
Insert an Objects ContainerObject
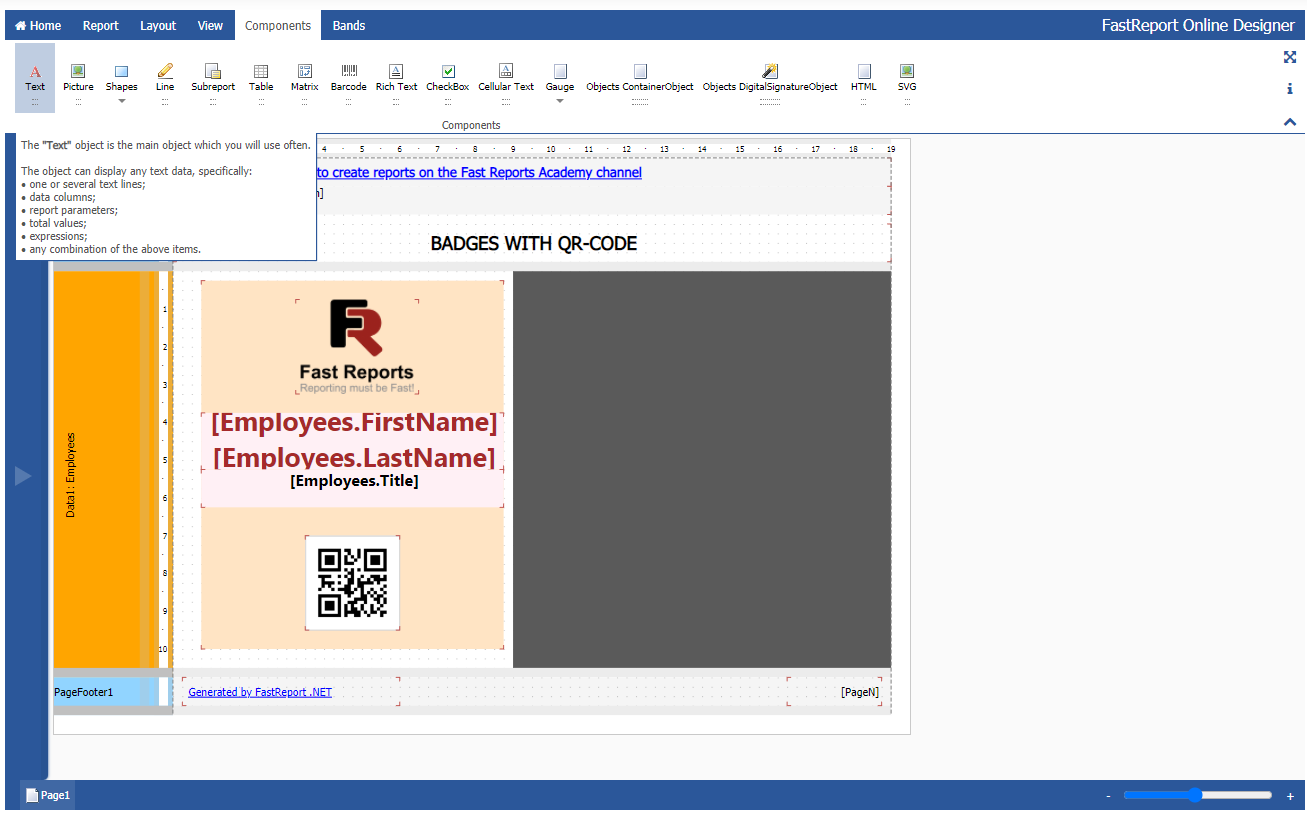tap(640, 78)
